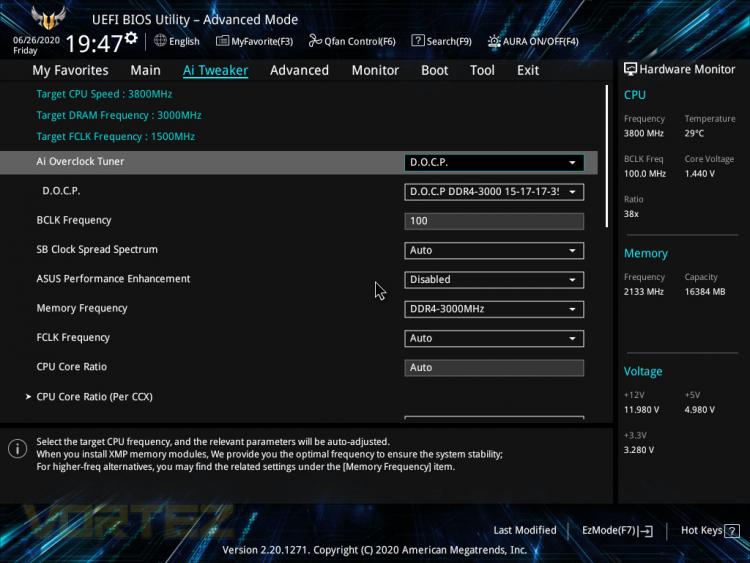
Task: Click the Ratio 38x value
Action: pos(631,214)
